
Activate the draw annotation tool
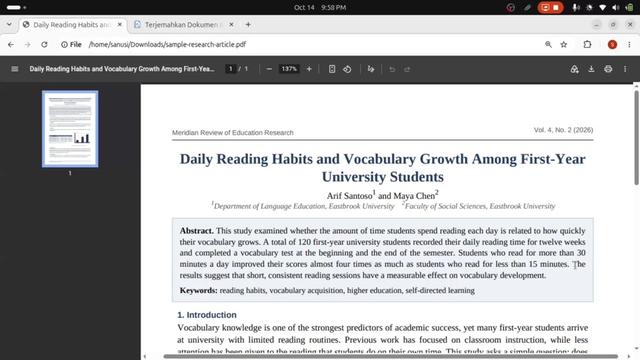[x=371, y=69]
